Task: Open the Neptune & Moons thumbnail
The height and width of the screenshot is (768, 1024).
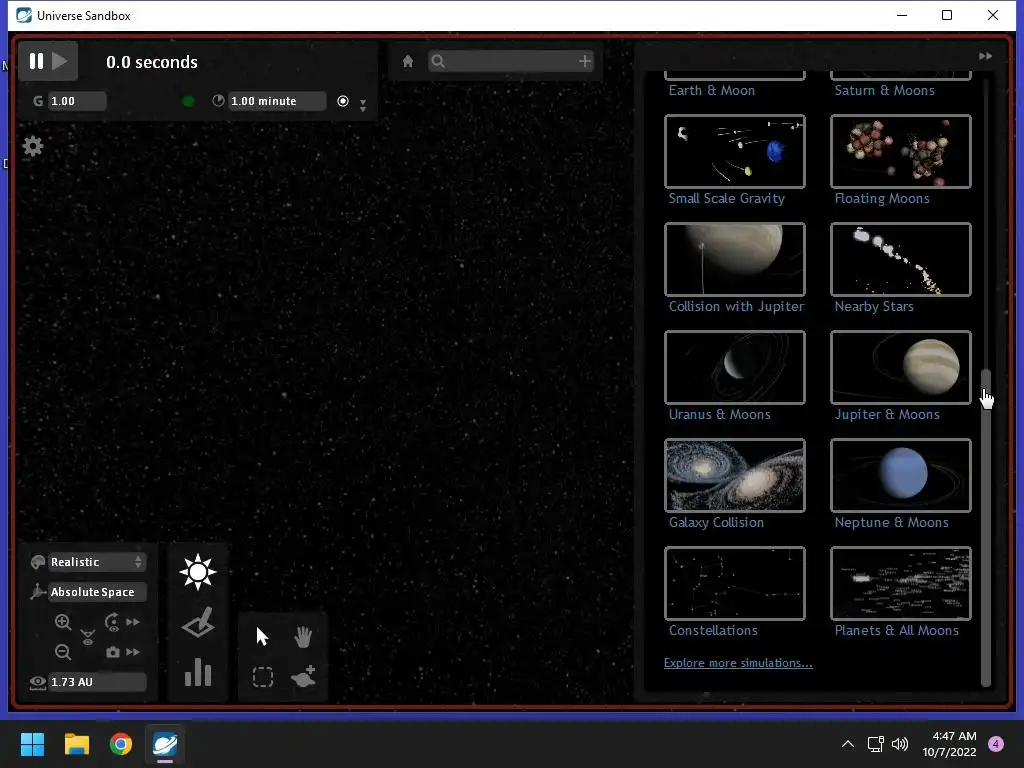Action: pyautogui.click(x=901, y=475)
